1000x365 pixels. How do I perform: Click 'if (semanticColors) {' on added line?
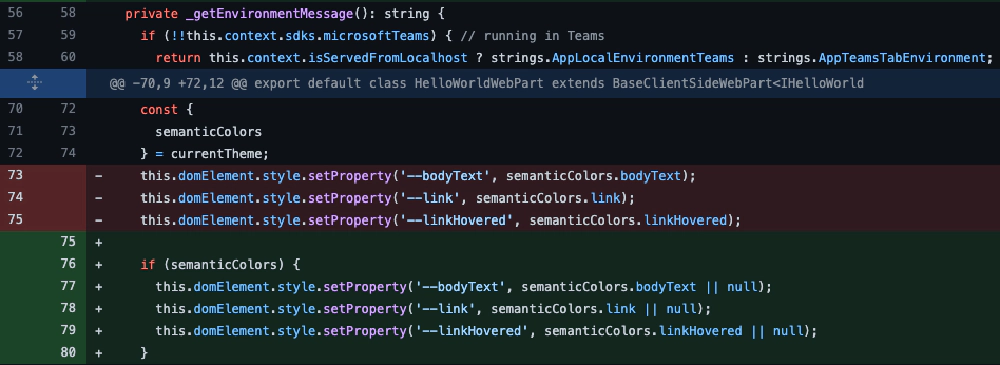[x=220, y=264]
